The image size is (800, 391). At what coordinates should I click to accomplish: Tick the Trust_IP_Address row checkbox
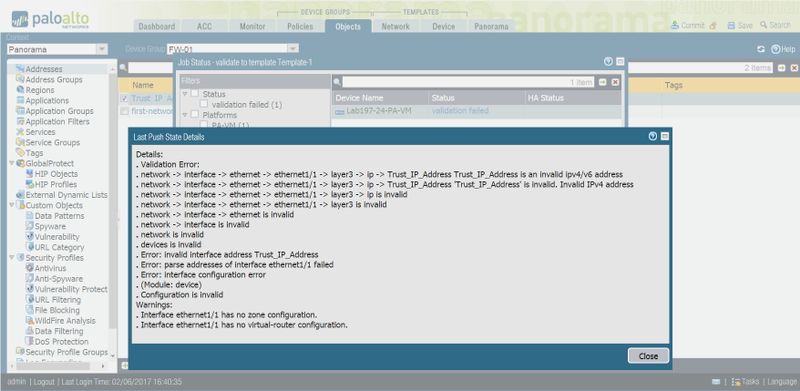[x=124, y=99]
